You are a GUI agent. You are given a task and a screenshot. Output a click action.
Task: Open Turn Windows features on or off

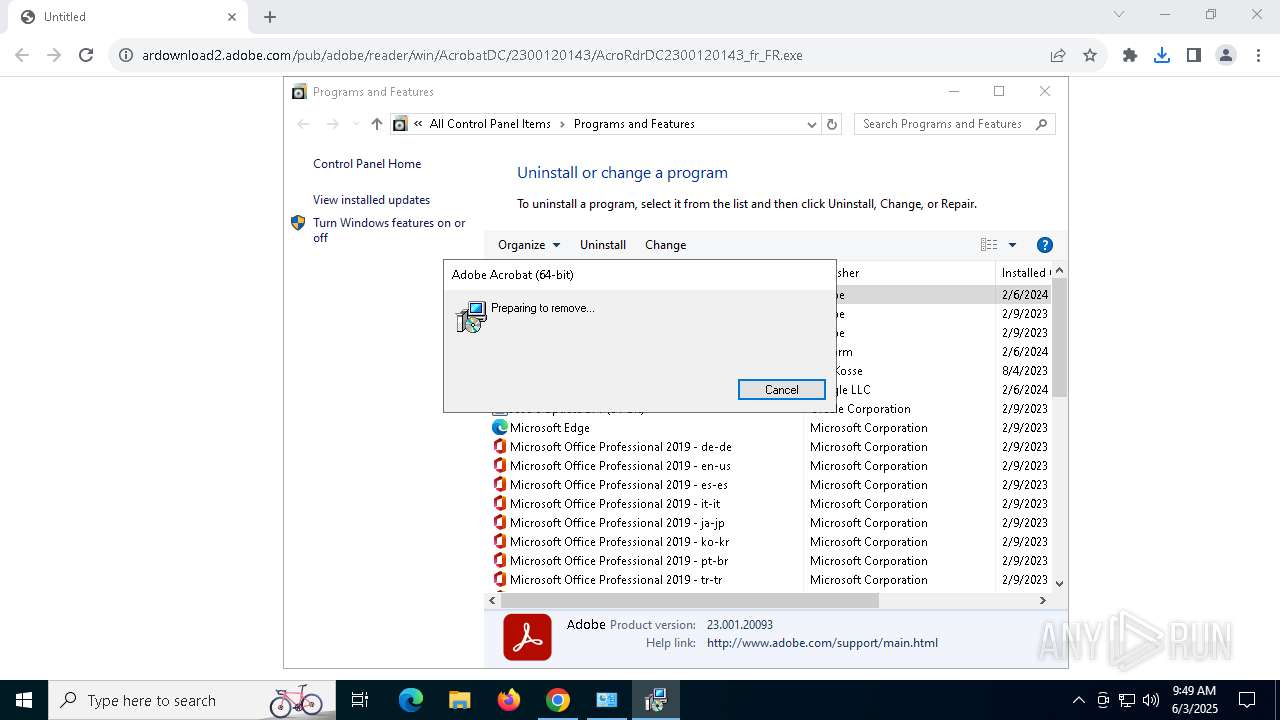pos(389,230)
